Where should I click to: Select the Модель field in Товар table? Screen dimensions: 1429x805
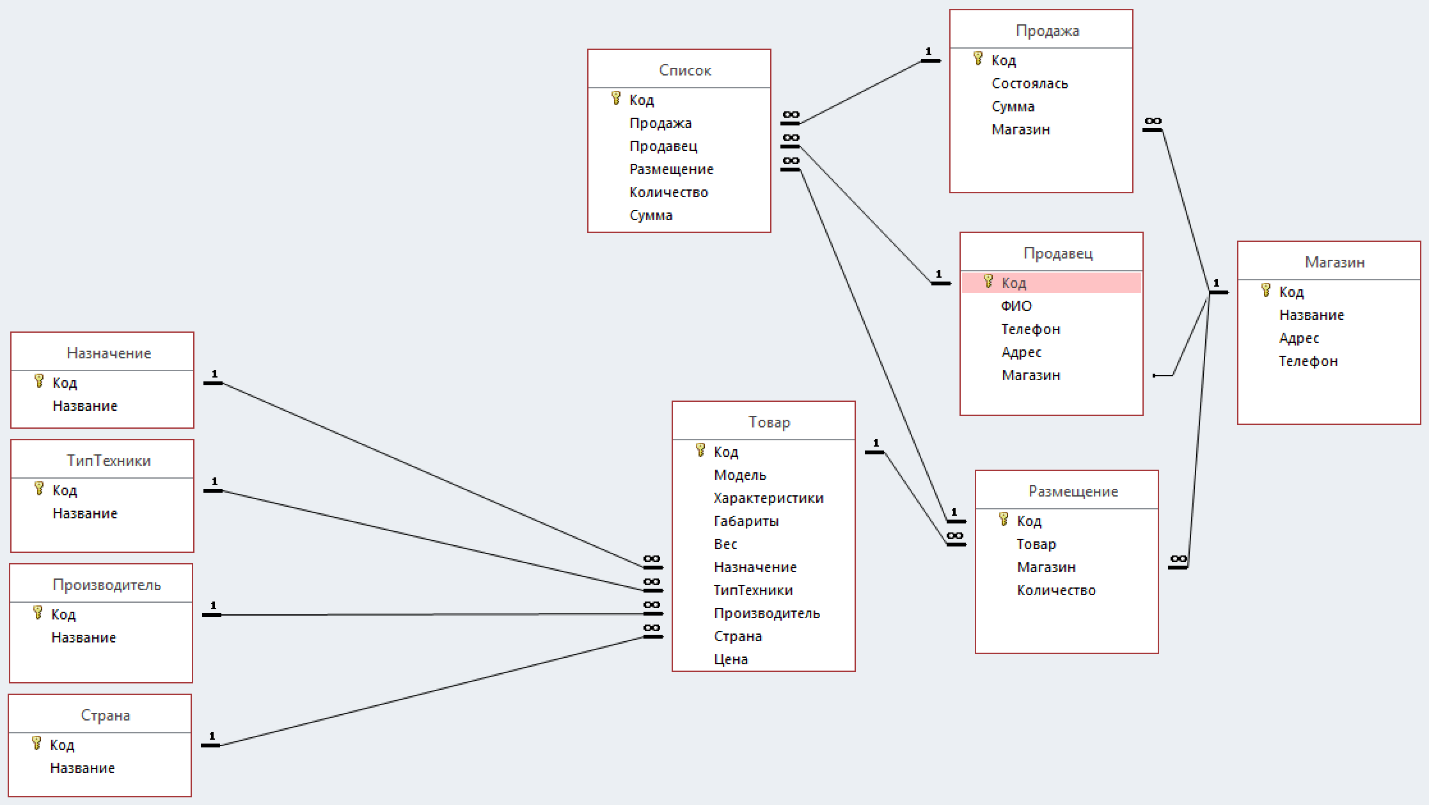pos(764,475)
